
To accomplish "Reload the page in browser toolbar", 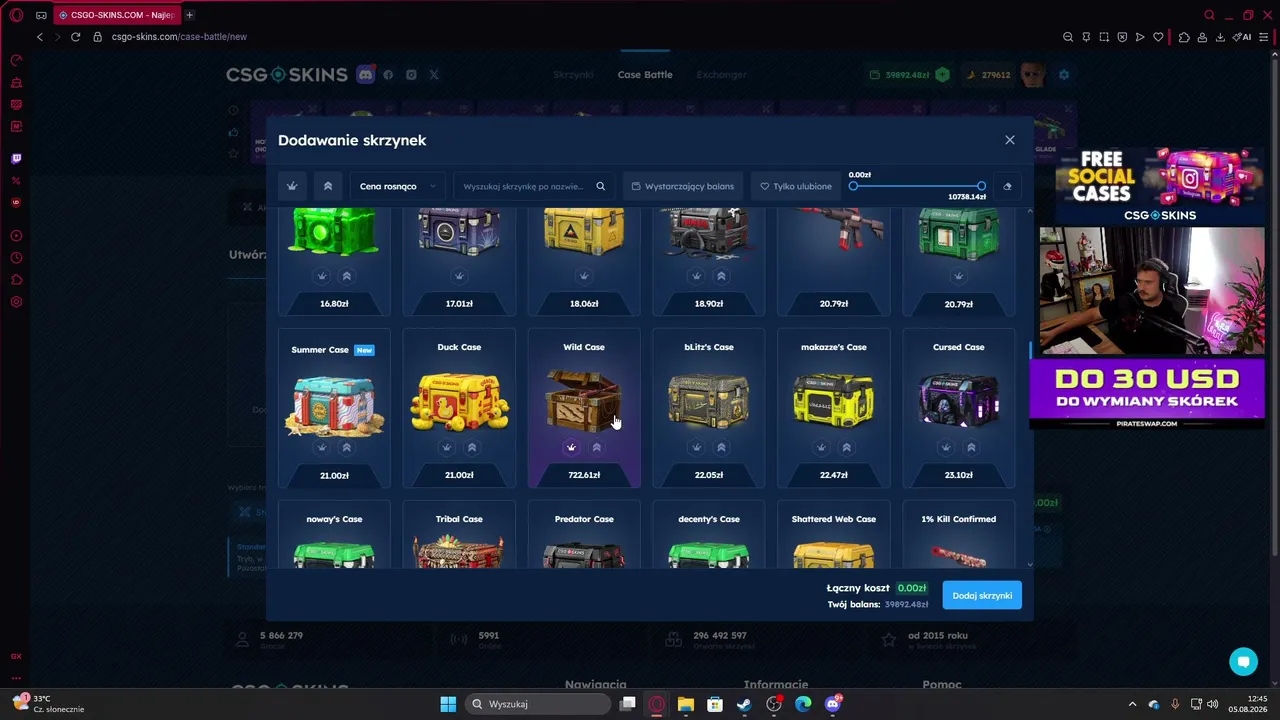I will coord(75,37).
